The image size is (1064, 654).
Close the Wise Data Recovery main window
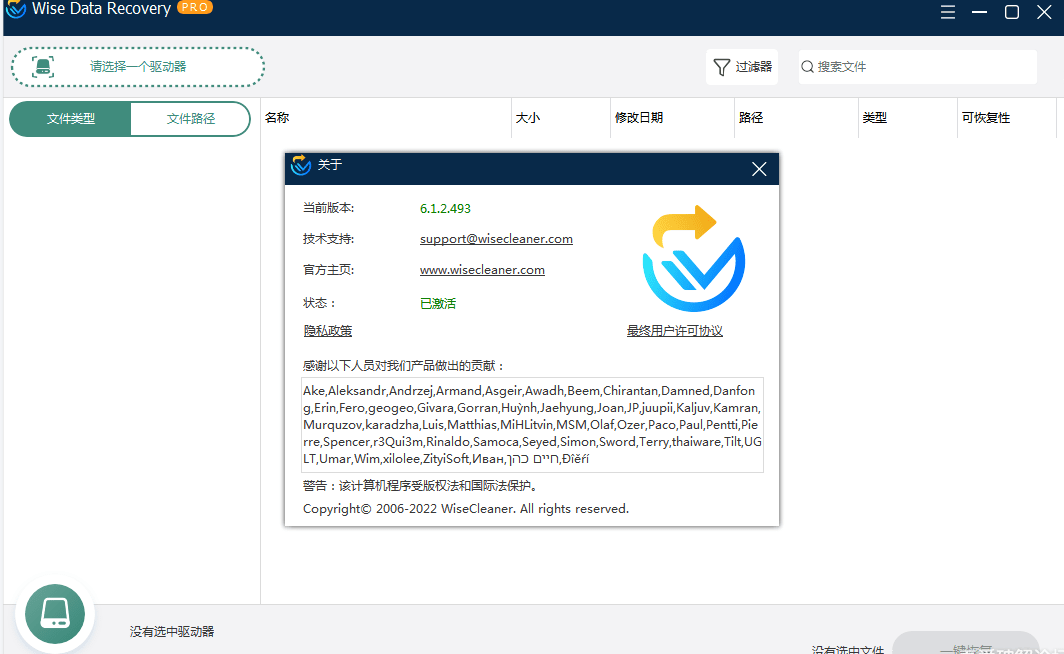(1044, 12)
